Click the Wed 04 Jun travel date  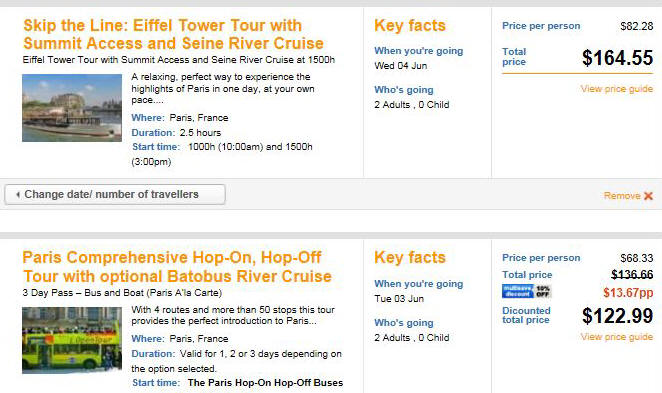tap(401, 66)
